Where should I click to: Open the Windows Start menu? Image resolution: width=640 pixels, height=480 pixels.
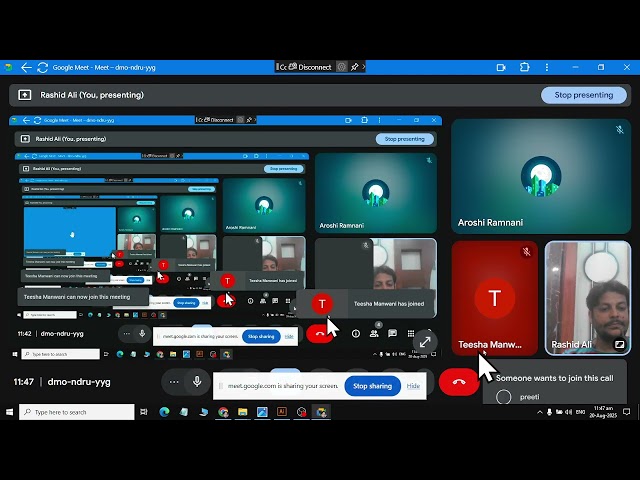click(x=9, y=412)
